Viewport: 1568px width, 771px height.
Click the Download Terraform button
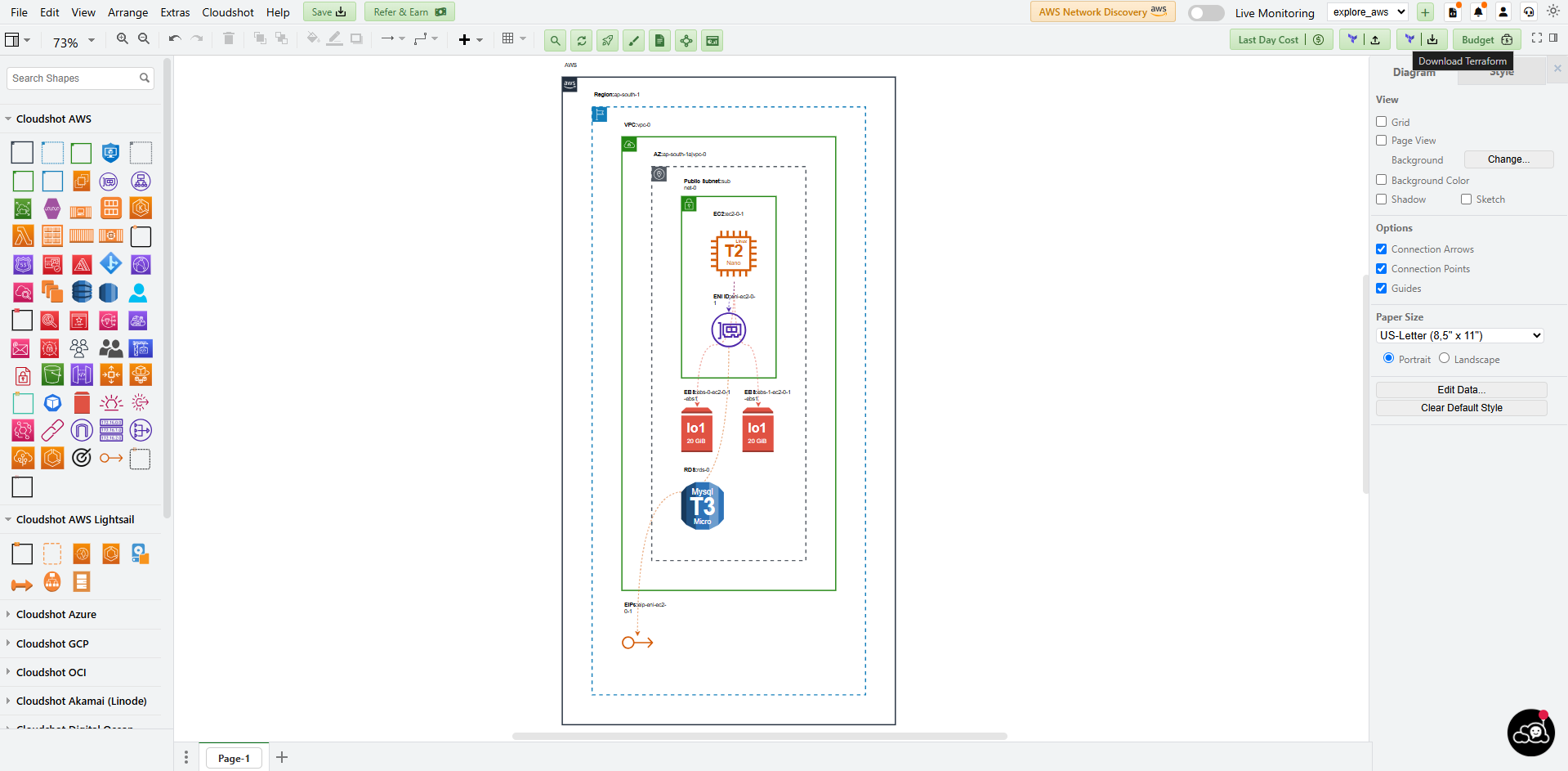[1423, 39]
